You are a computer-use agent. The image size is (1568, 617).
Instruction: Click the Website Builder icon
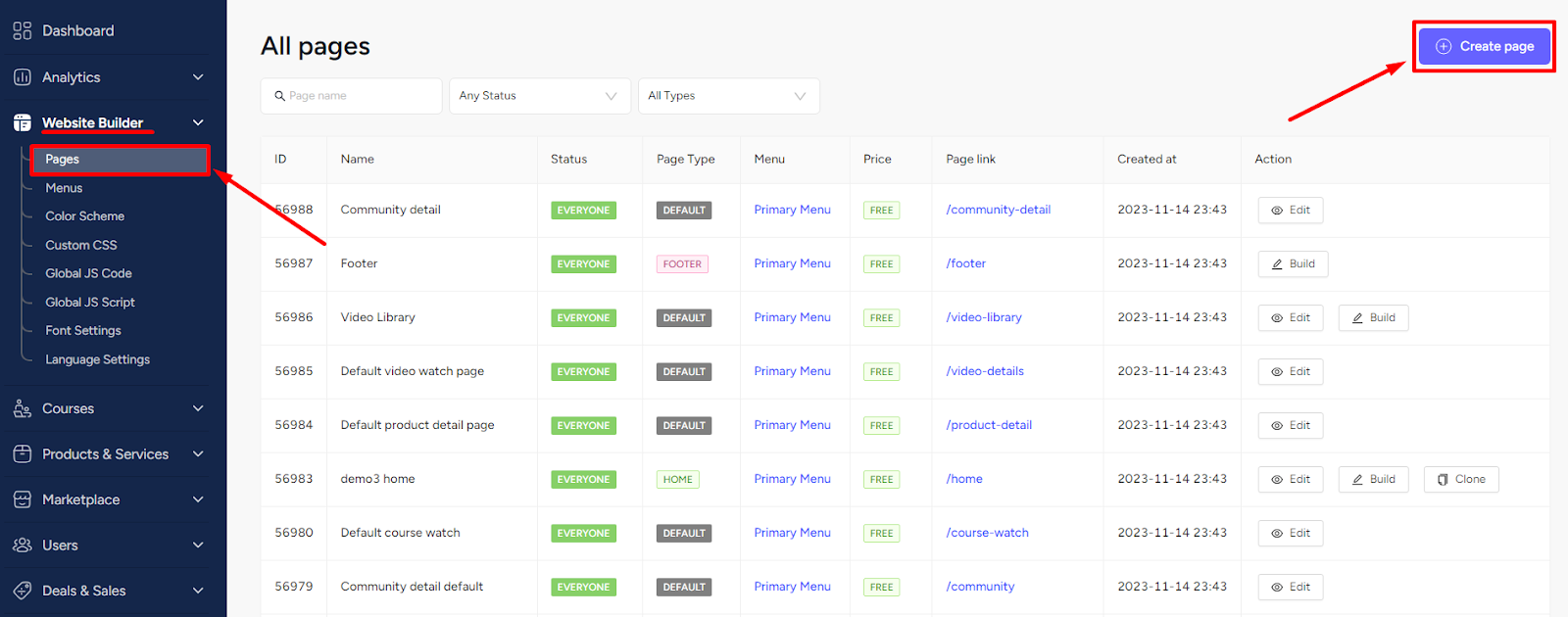point(22,122)
